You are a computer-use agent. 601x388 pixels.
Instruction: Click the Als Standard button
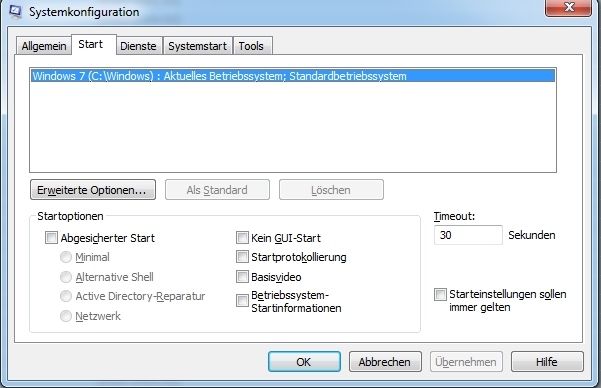[217, 190]
